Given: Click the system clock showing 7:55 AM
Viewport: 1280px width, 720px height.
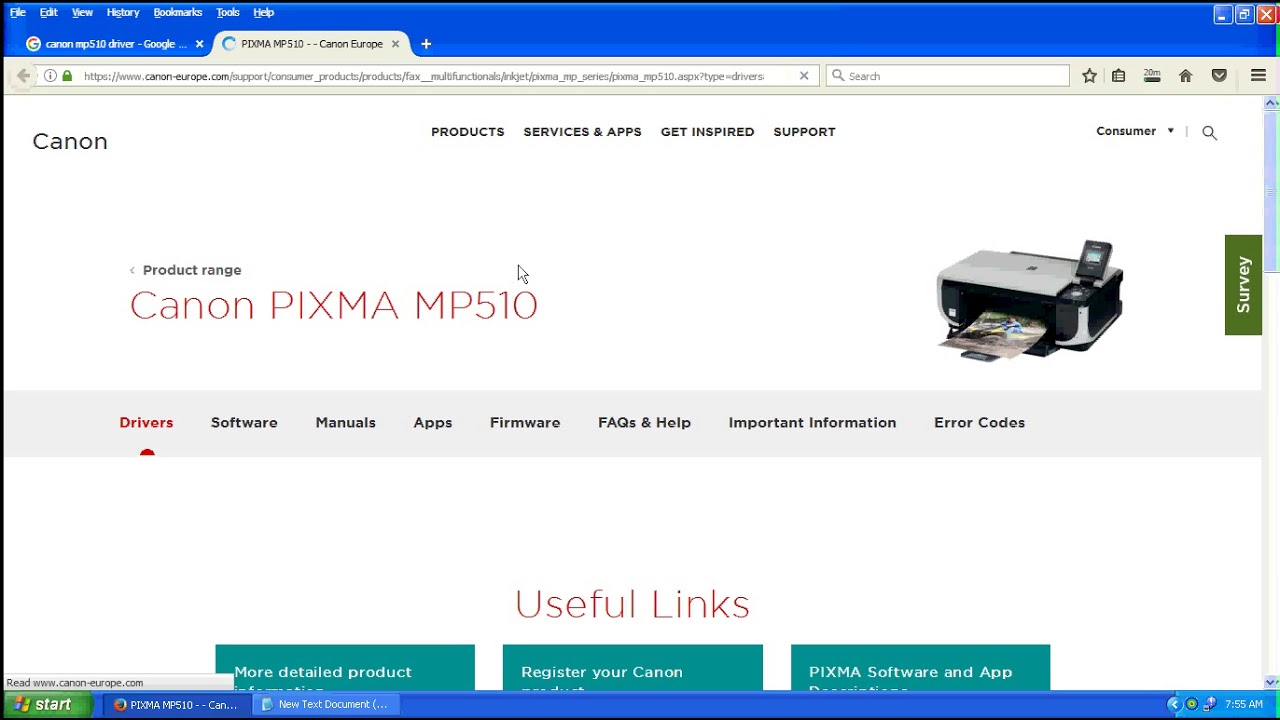Looking at the screenshot, I should (1243, 704).
